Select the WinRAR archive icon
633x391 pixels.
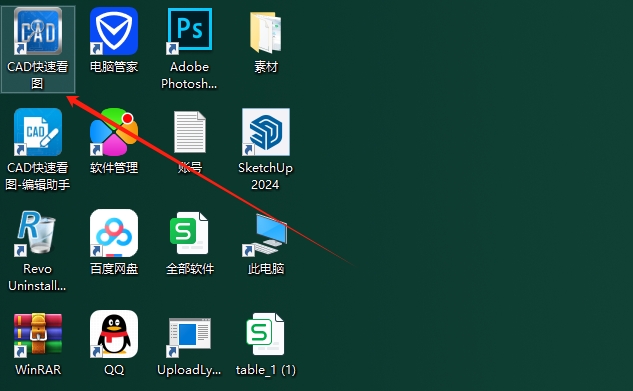coord(38,334)
